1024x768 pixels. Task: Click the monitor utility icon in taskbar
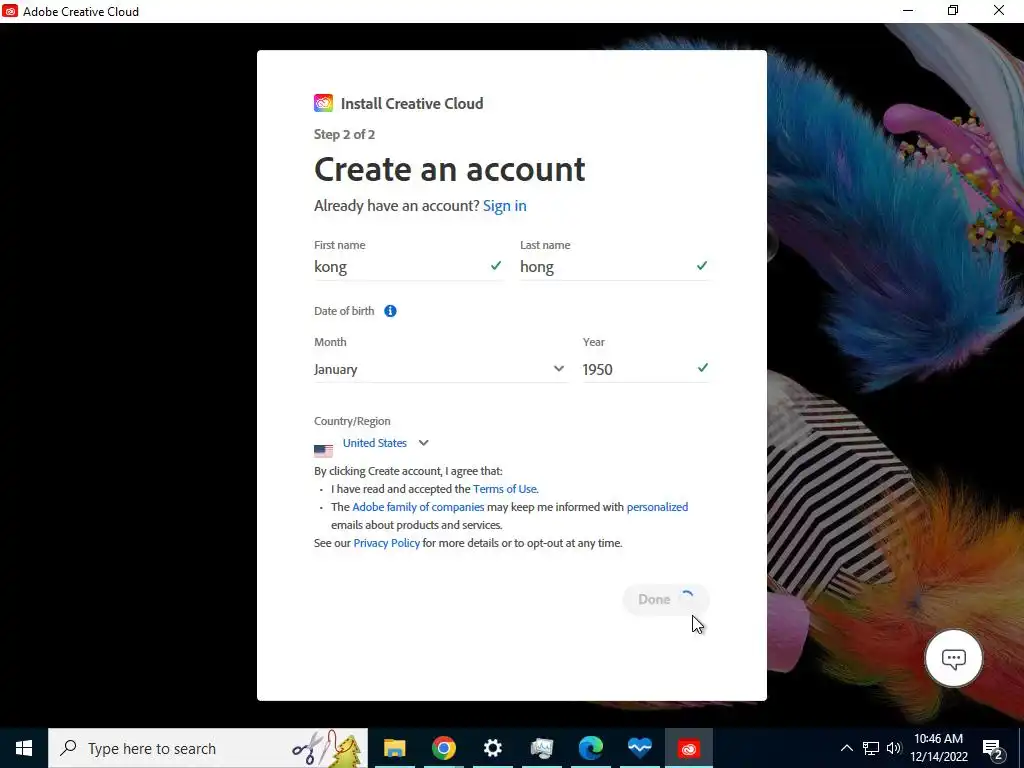tap(541, 748)
